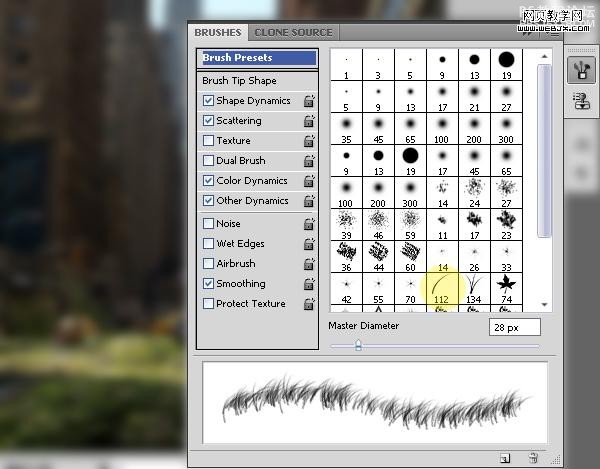Check the Protect Texture checkbox
600x469 pixels.
coord(208,303)
